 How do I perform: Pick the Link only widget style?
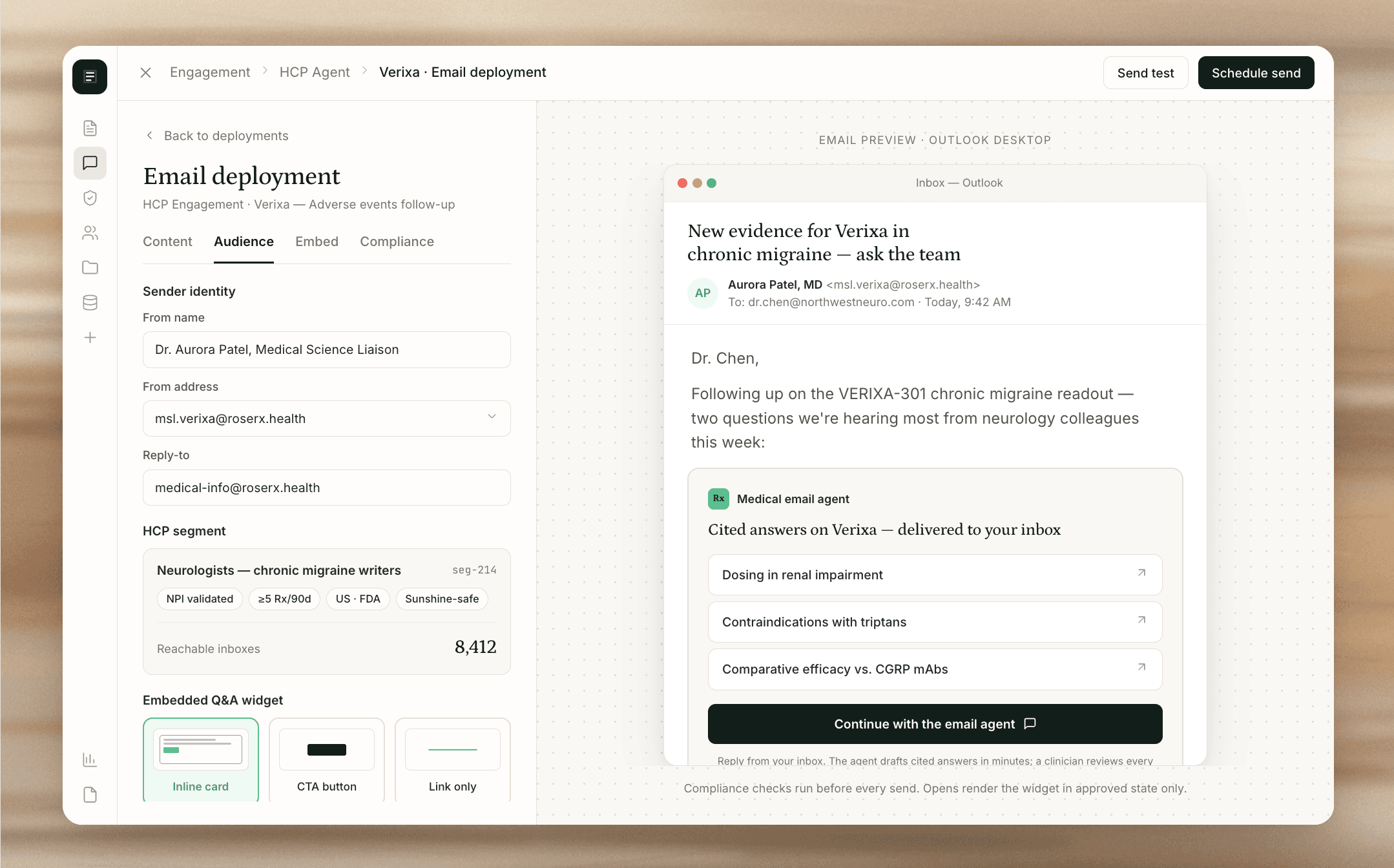tap(452, 759)
